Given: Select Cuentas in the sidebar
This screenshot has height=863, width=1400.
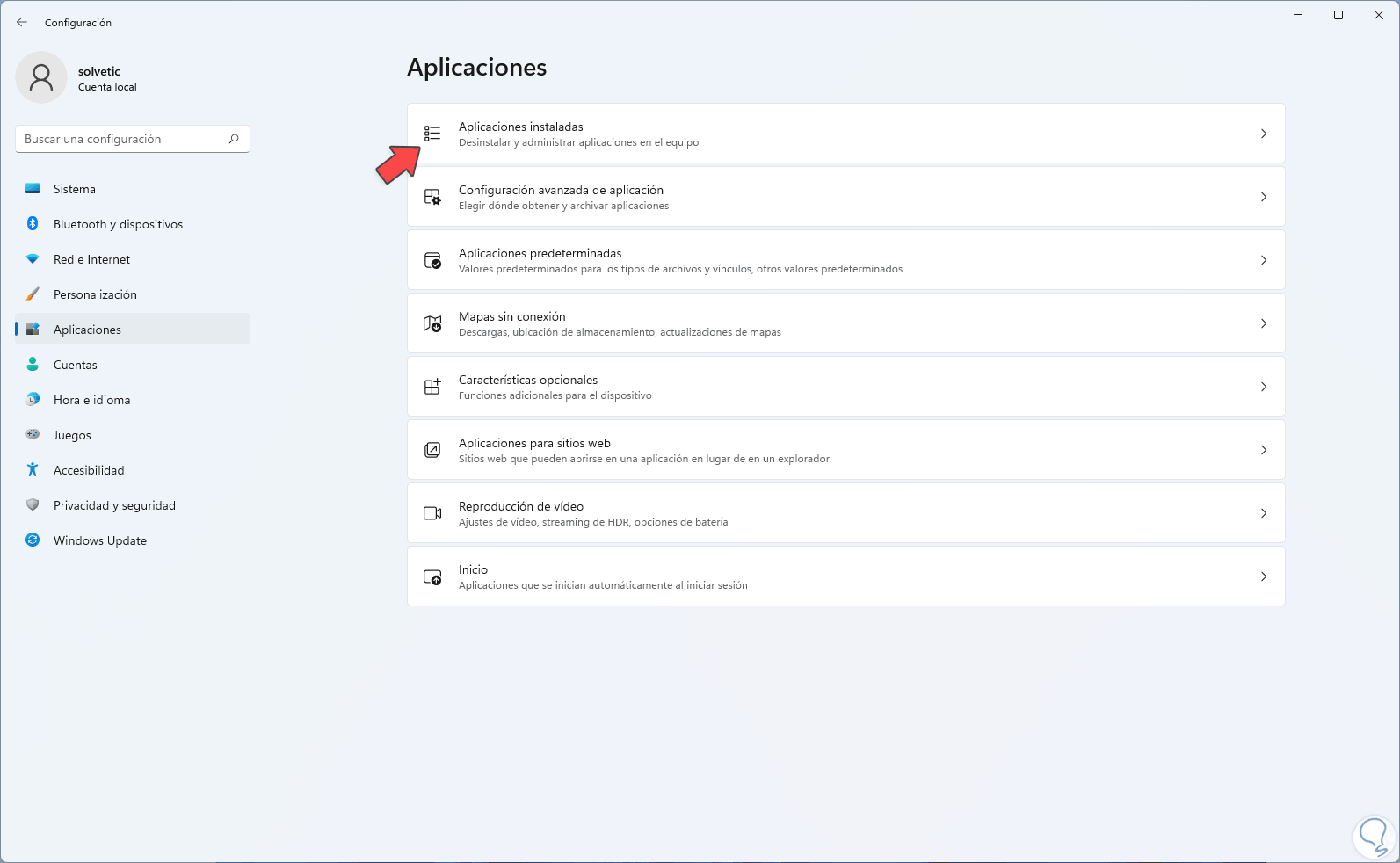Looking at the screenshot, I should point(76,365).
